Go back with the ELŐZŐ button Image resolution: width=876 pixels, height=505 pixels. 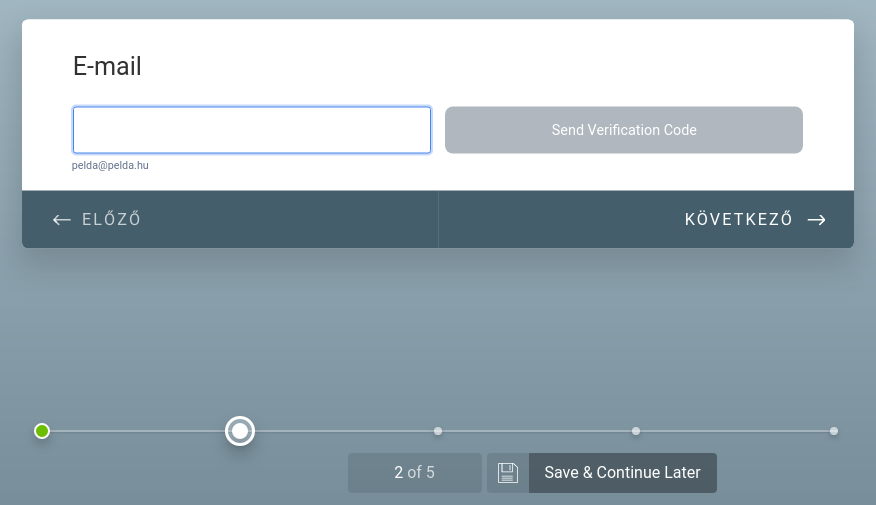pos(230,220)
